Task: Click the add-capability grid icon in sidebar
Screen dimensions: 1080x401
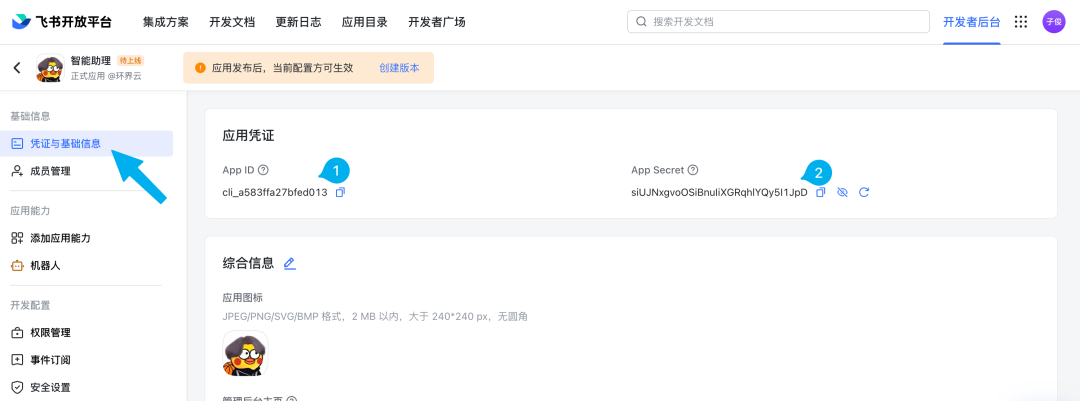Action: [x=18, y=238]
